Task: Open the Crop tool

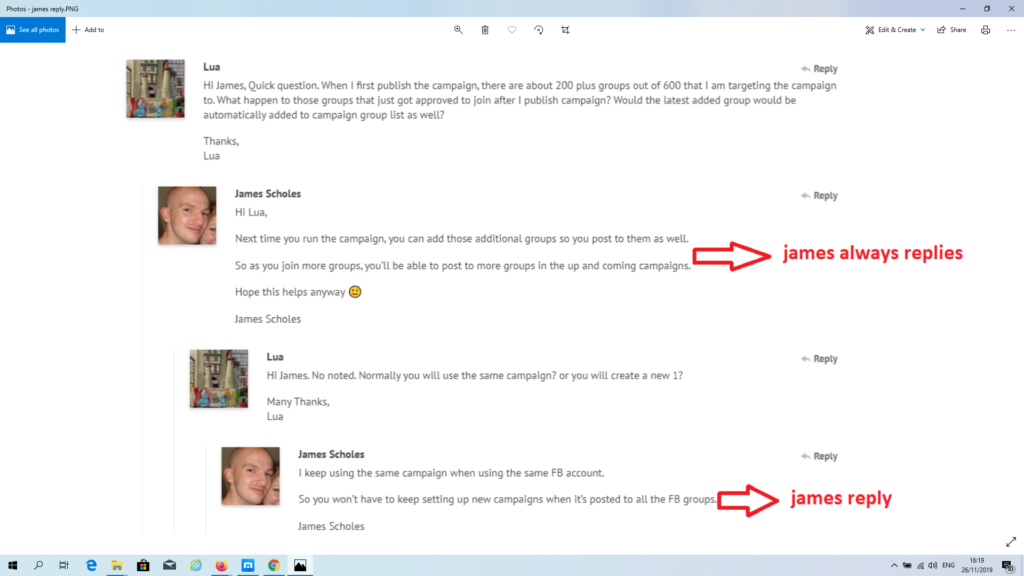Action: [x=566, y=30]
